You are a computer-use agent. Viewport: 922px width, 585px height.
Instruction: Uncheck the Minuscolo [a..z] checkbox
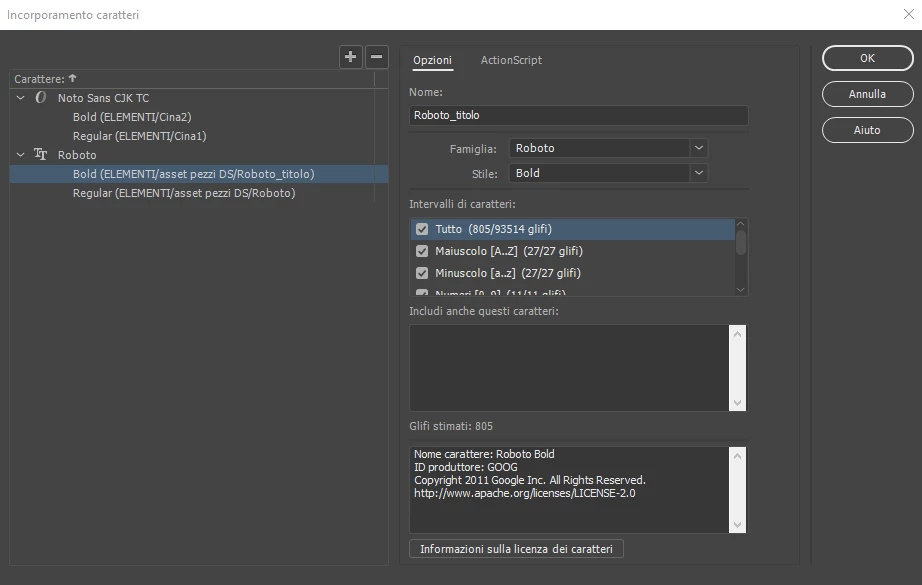[x=422, y=273]
